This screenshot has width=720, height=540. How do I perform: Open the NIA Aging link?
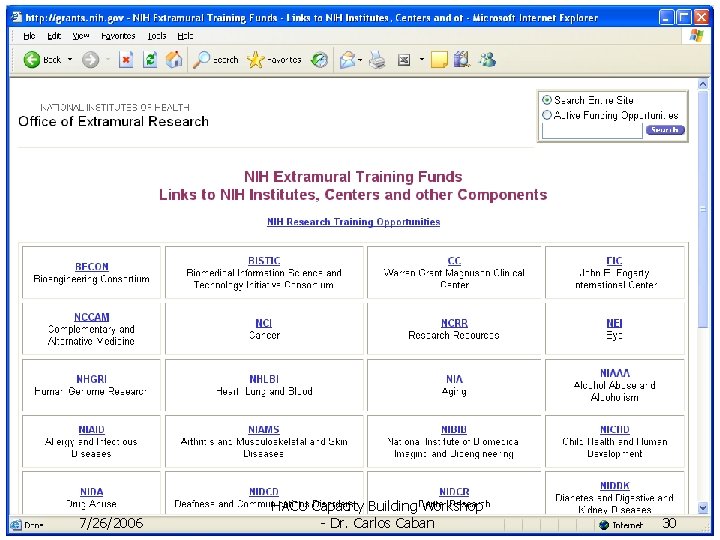[454, 379]
